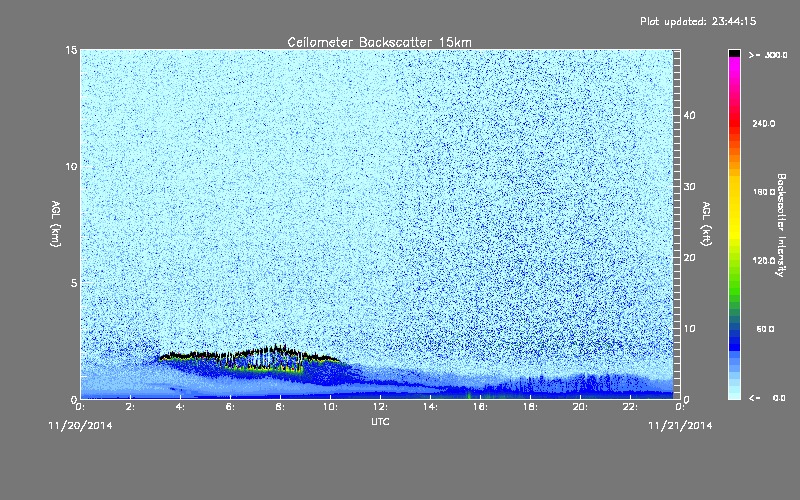Image resolution: width=800 pixels, height=500 pixels.
Task: Click the 15 km tick label
Action: pyautogui.click(x=71, y=50)
